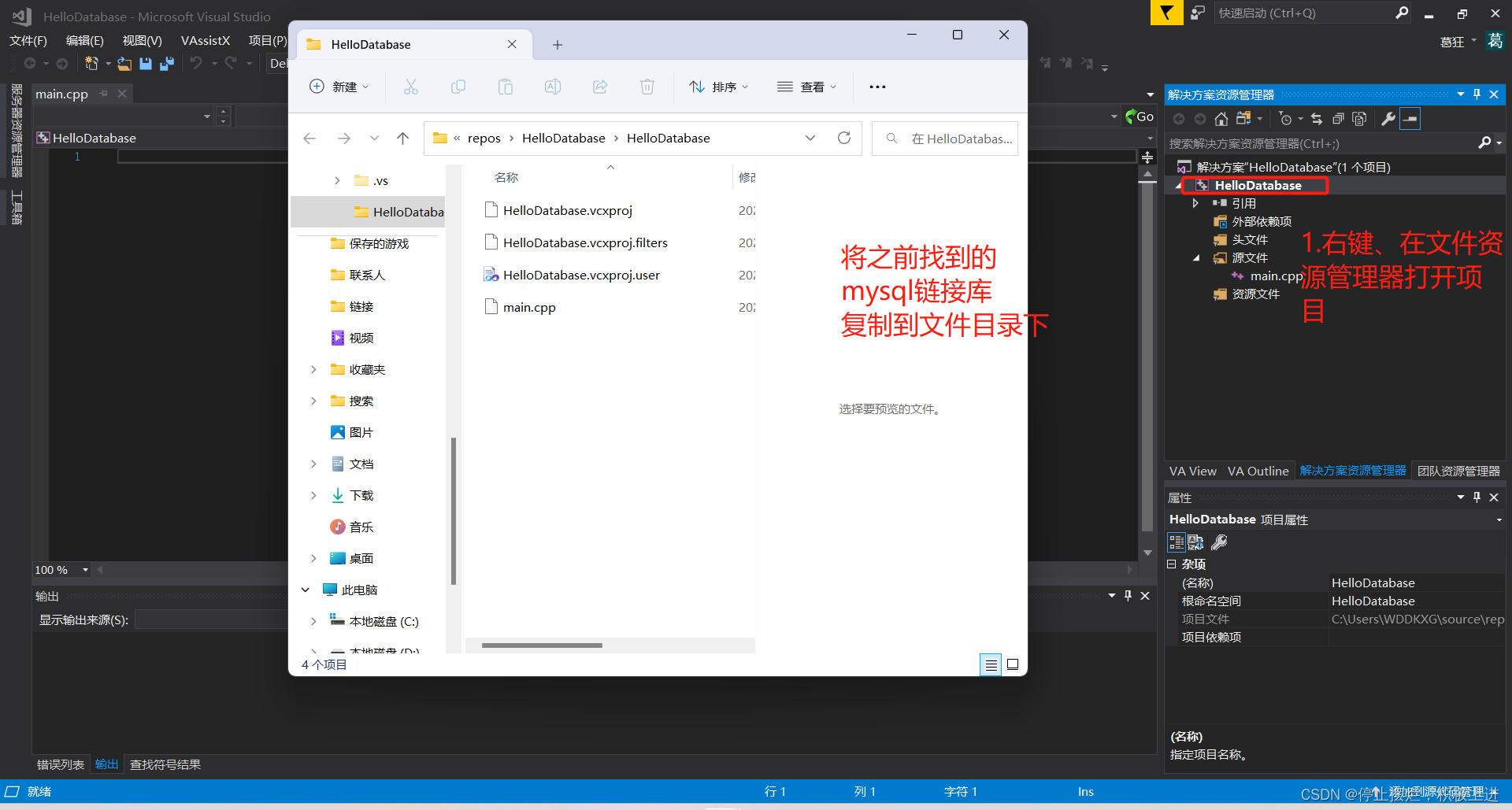Open the VAssistX menu

[206, 41]
